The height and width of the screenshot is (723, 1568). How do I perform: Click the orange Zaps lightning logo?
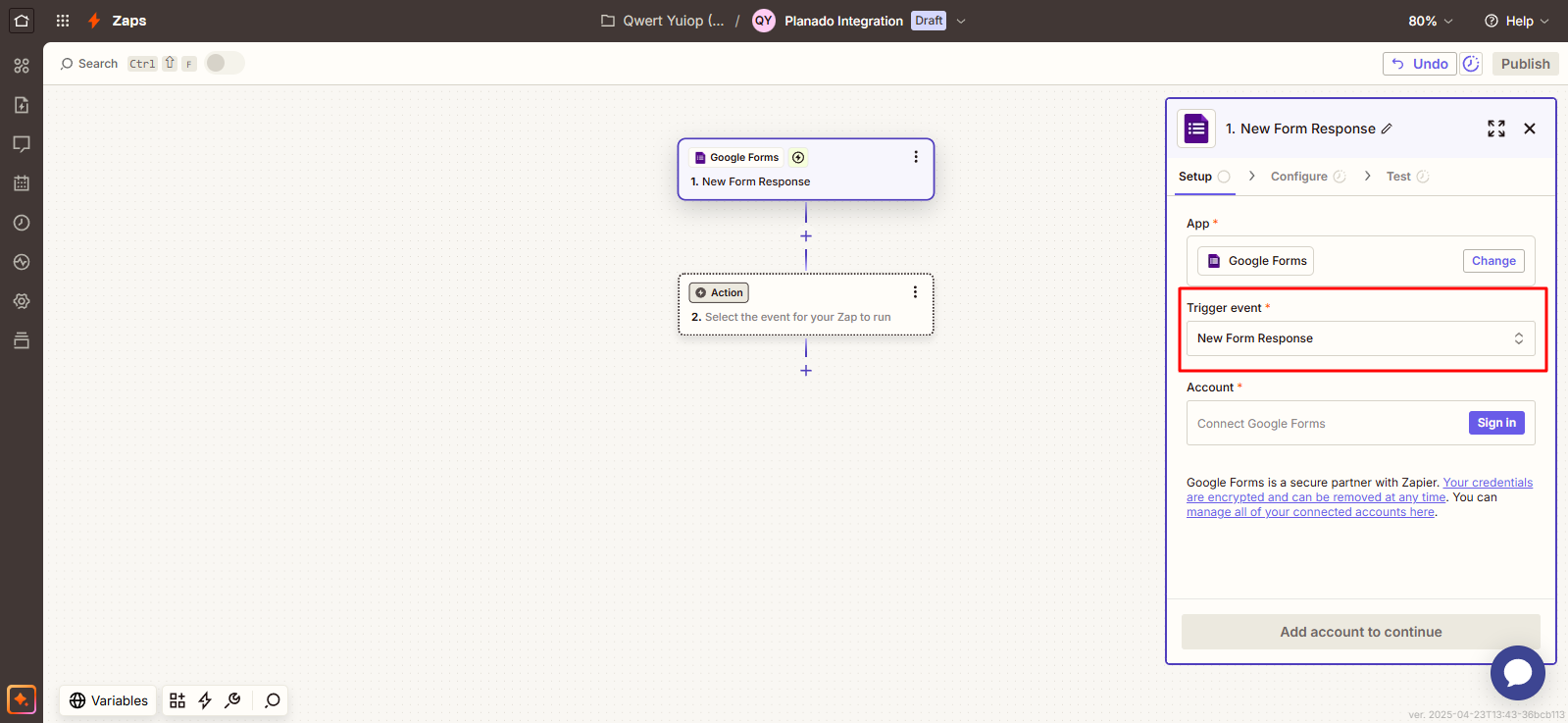(94, 21)
